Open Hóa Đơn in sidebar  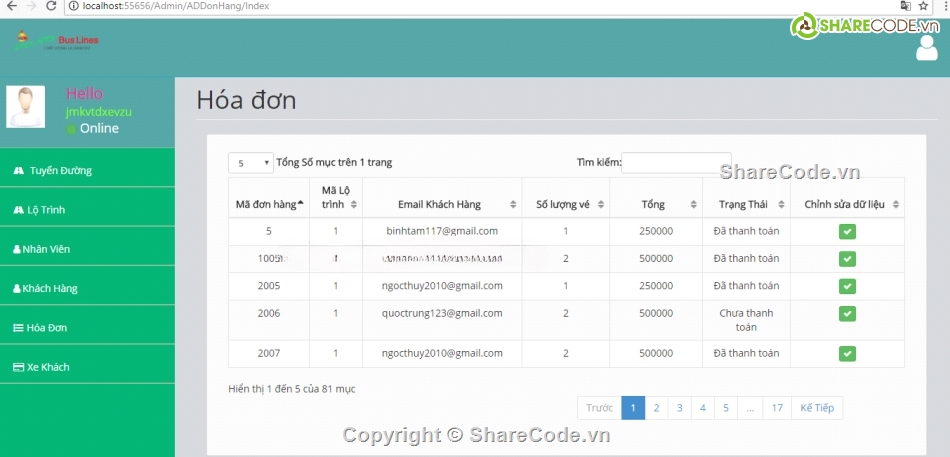pyautogui.click(x=87, y=328)
